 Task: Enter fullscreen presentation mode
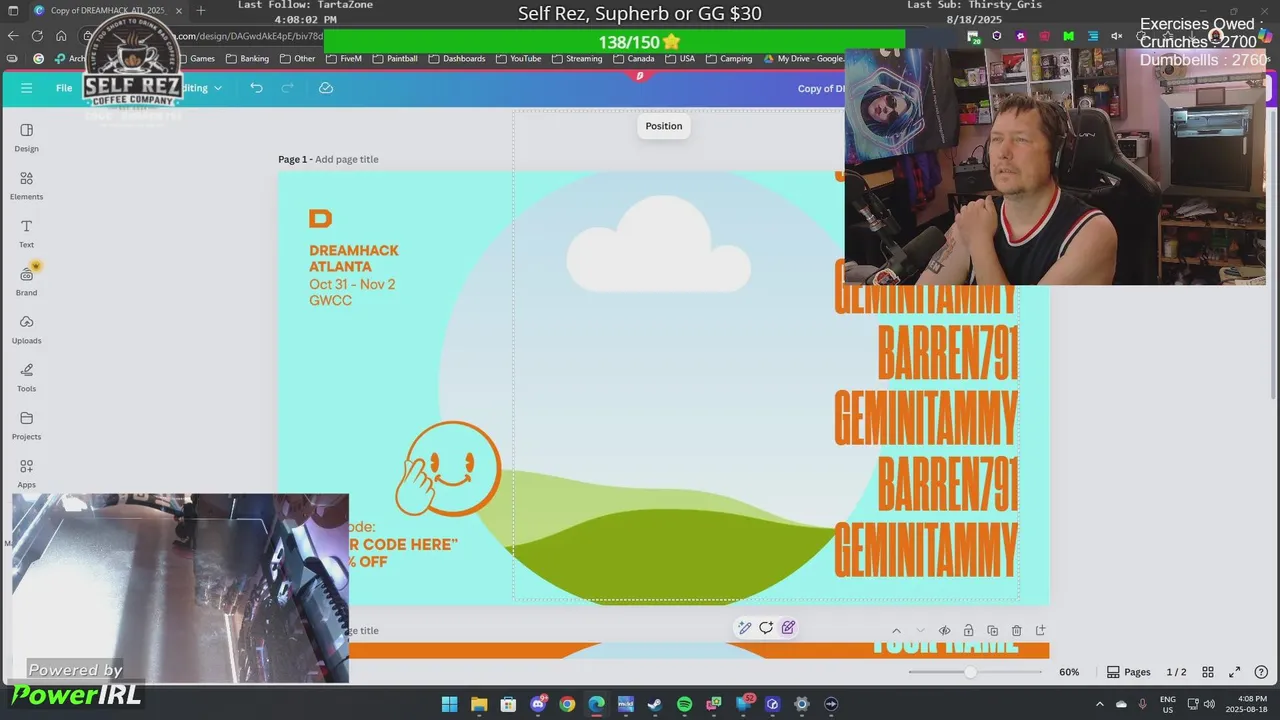(x=1234, y=672)
